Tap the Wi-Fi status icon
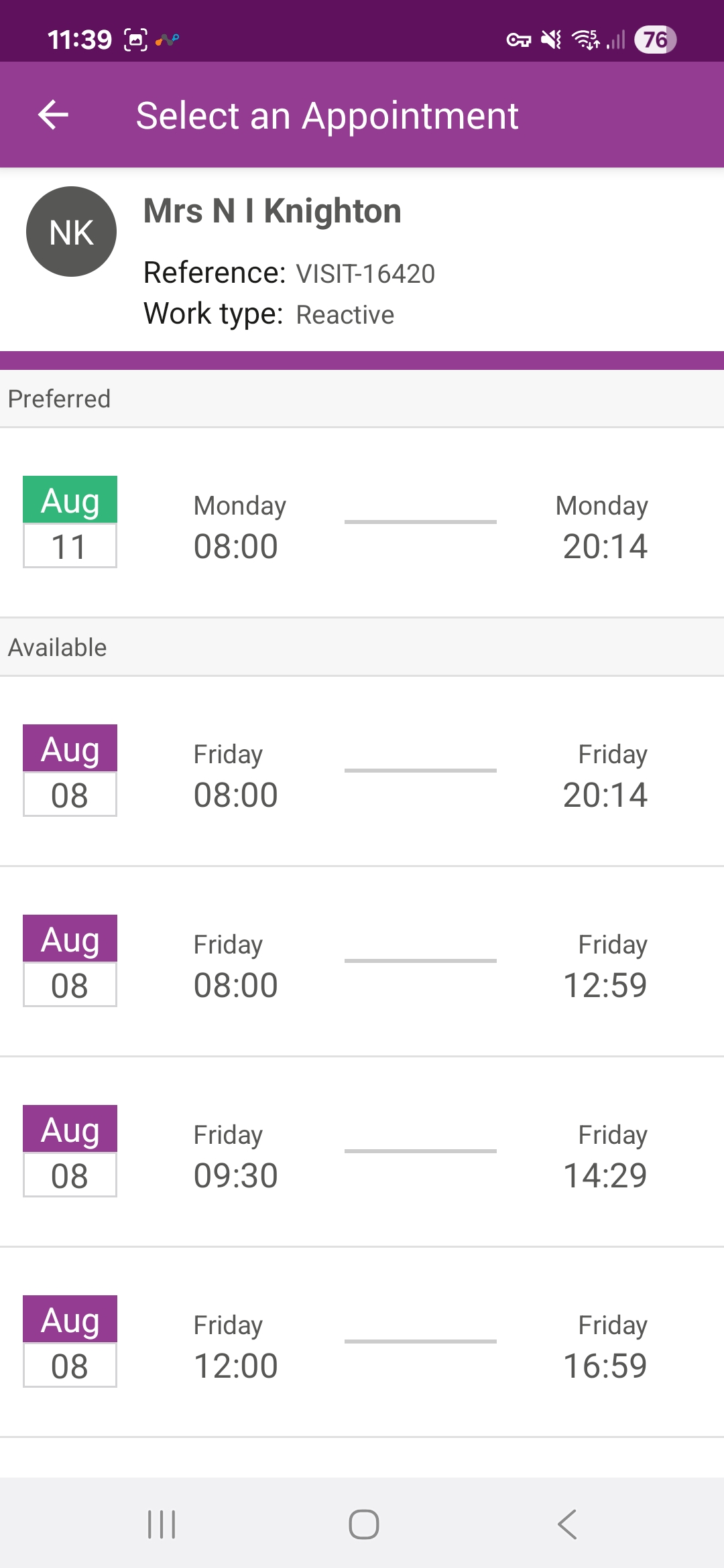The image size is (724, 1568). (x=585, y=40)
